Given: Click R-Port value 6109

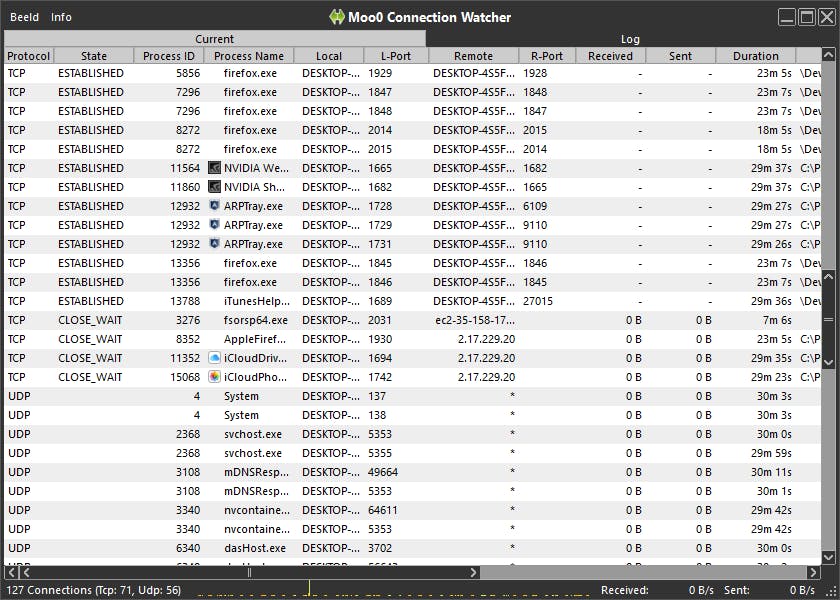Looking at the screenshot, I should [535, 206].
